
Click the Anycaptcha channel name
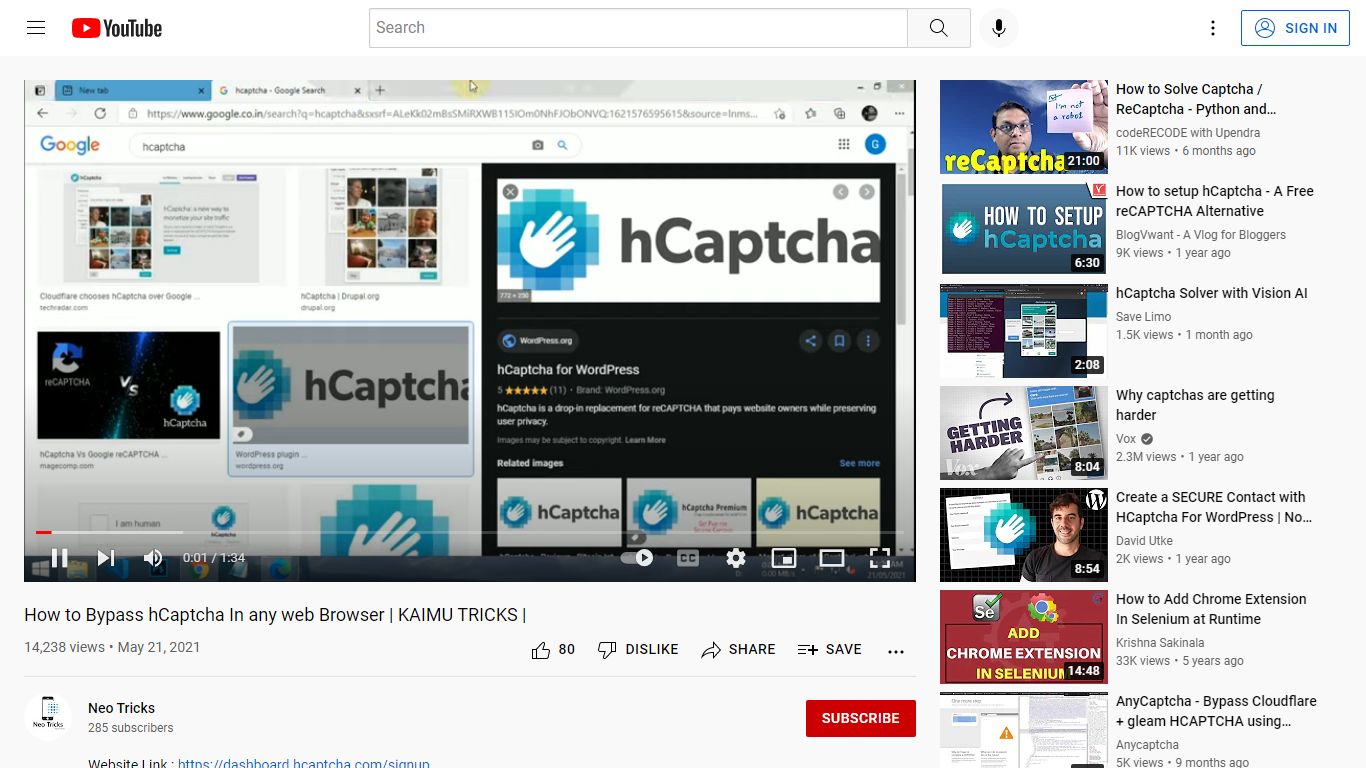[1147, 745]
